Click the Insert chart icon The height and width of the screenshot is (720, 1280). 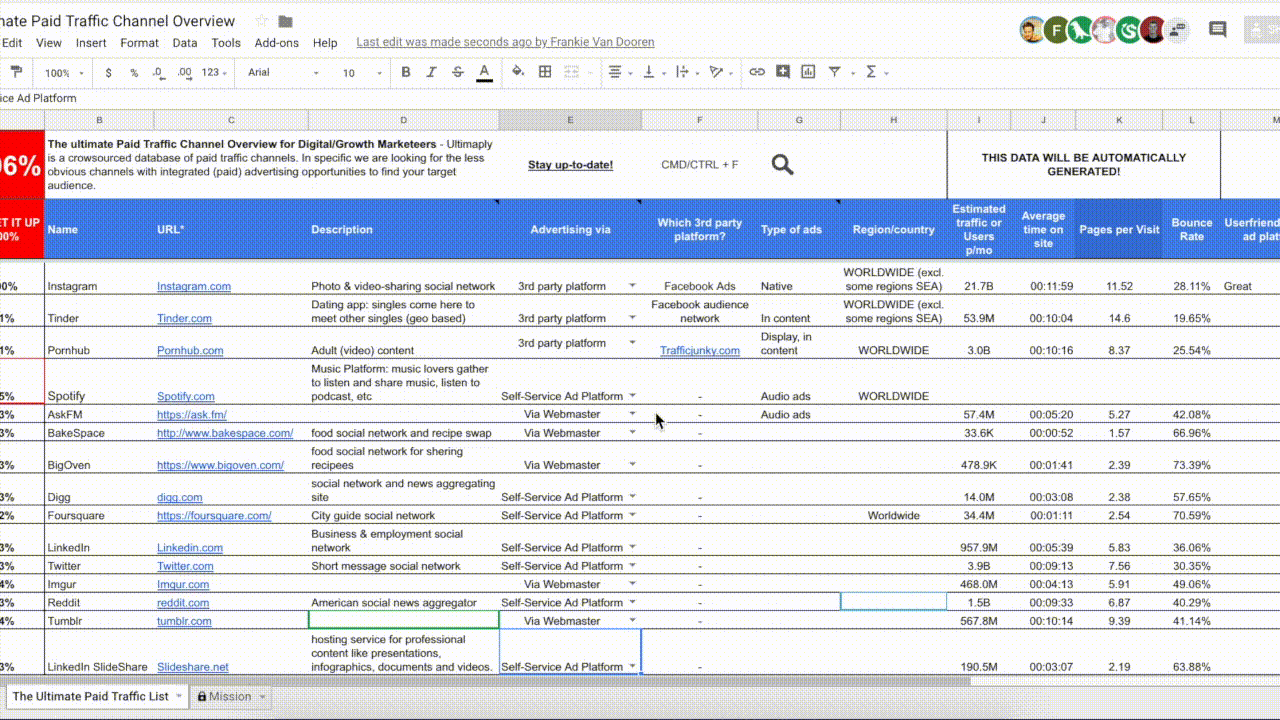click(x=807, y=72)
